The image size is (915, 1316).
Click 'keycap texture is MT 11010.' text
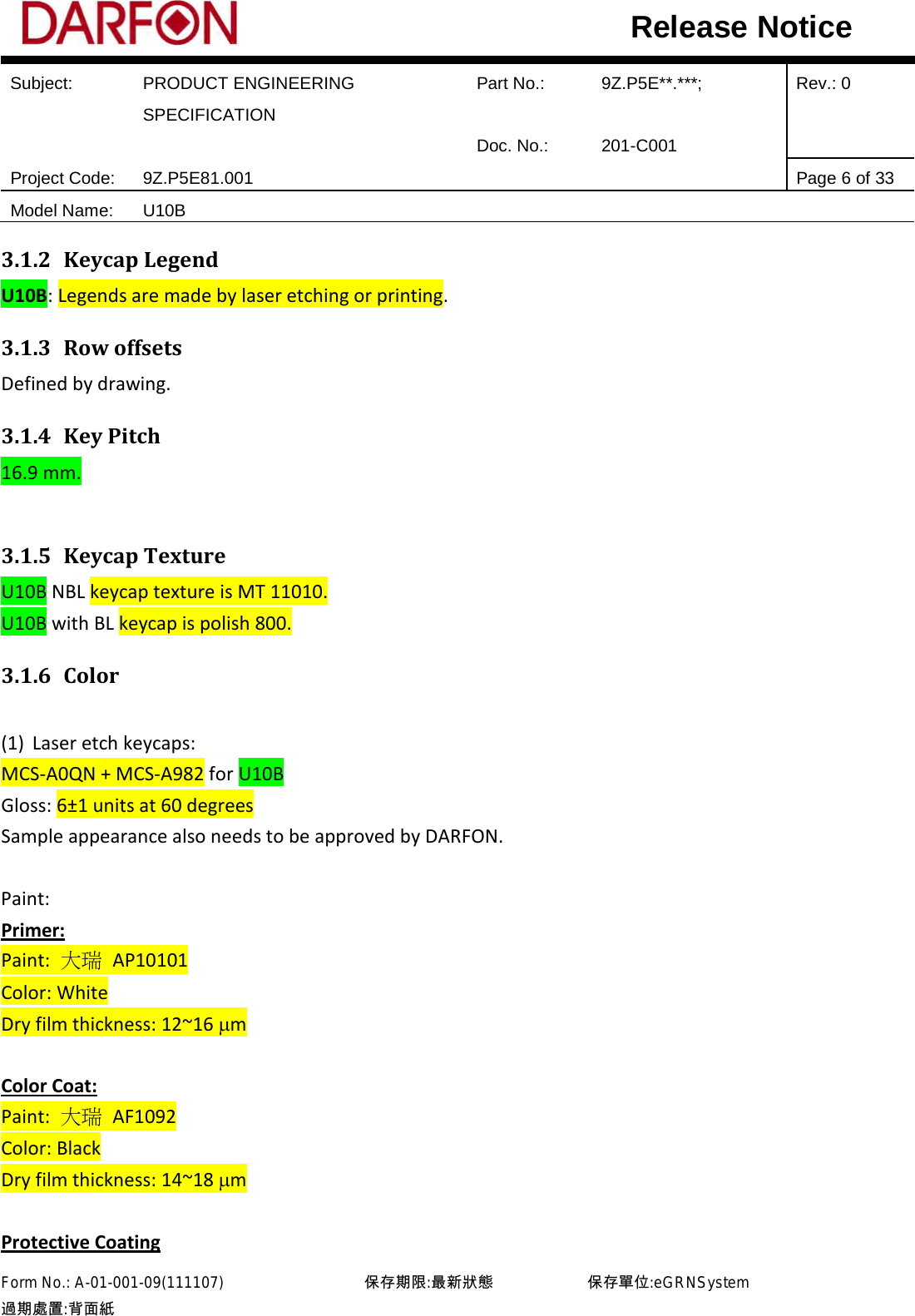click(208, 591)
